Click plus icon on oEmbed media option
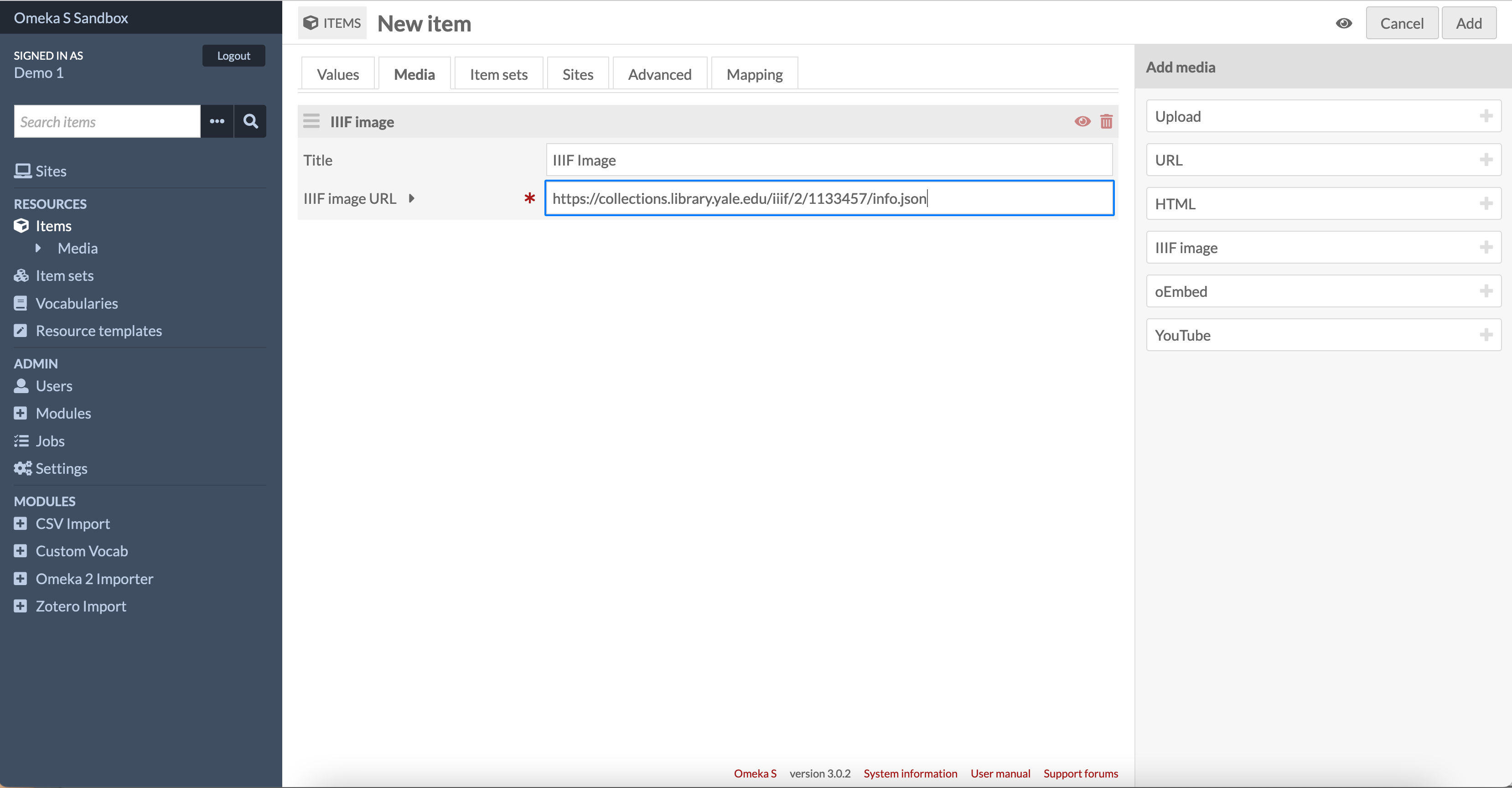 [x=1486, y=291]
